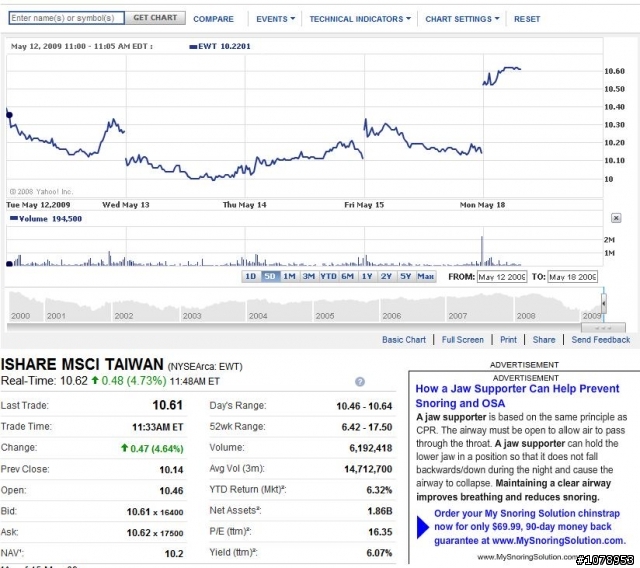Click the Avg Vol value 14,712,700

[x=368, y=469]
